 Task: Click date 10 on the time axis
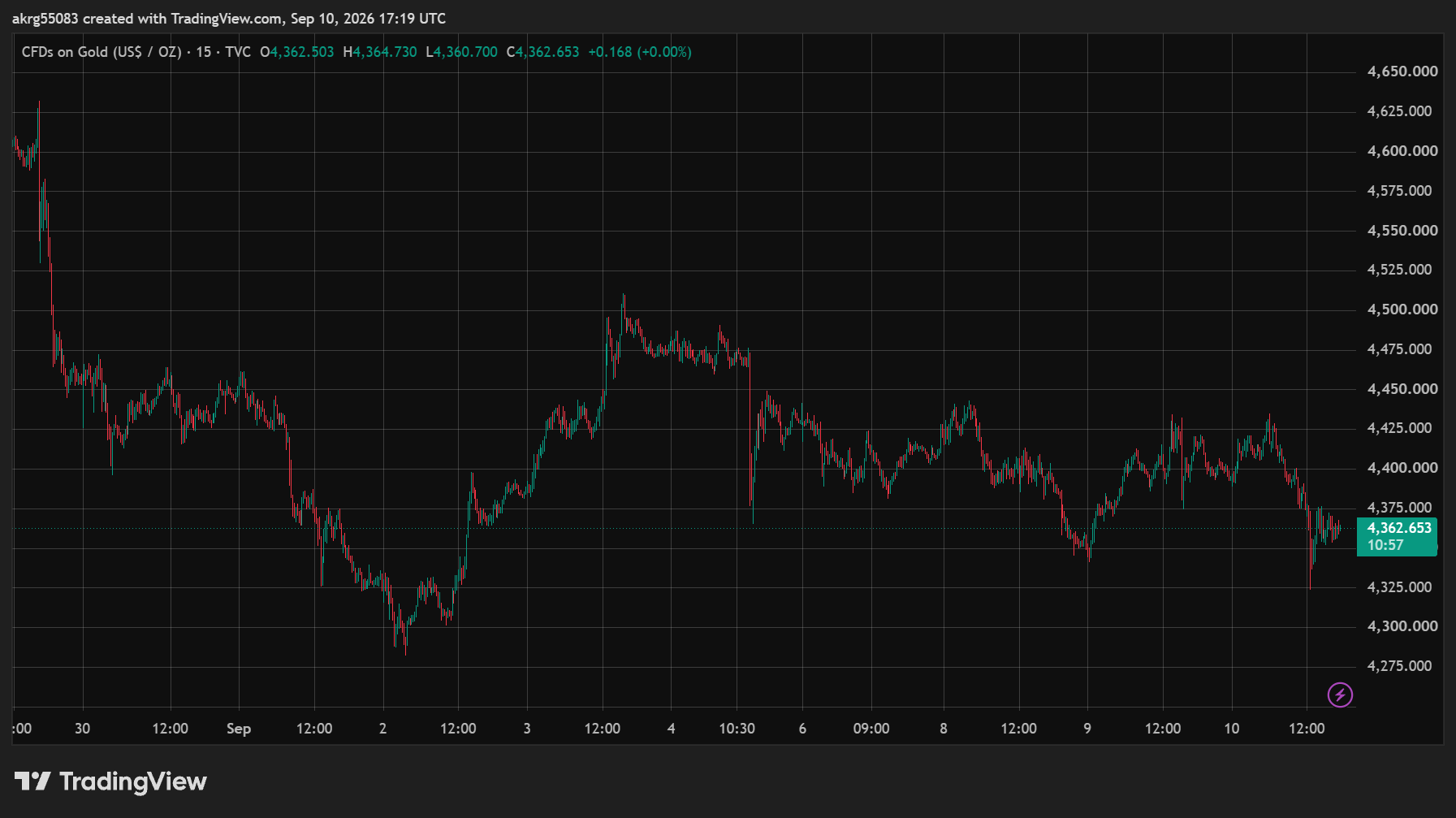(x=1232, y=729)
